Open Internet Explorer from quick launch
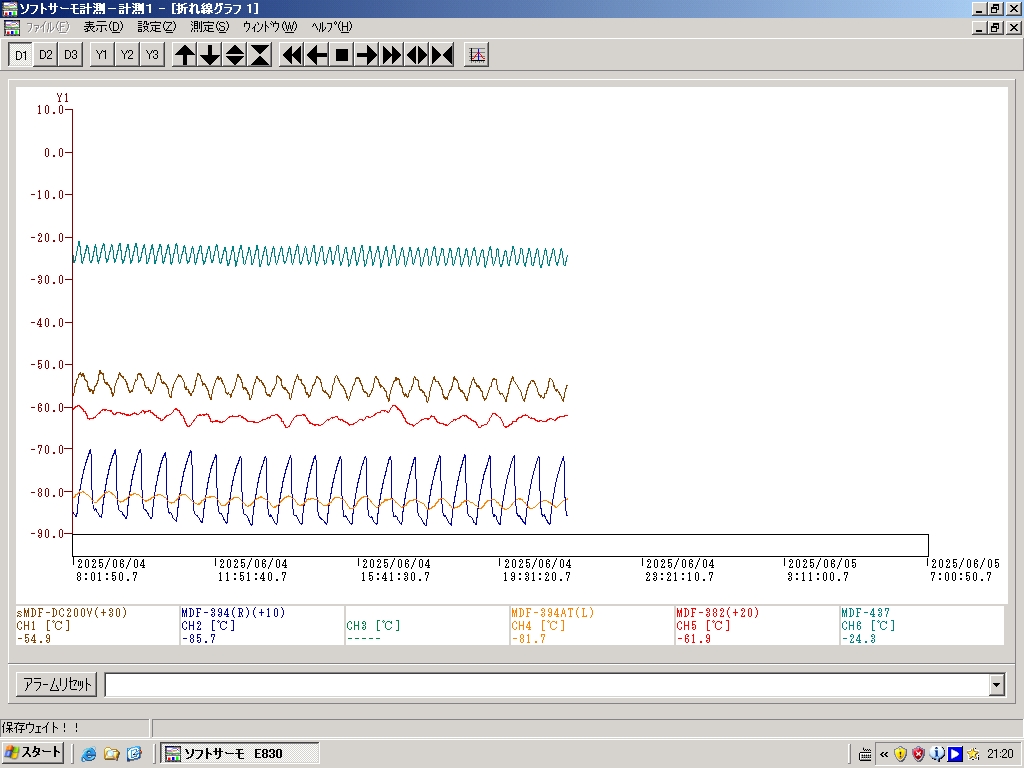 click(x=88, y=754)
